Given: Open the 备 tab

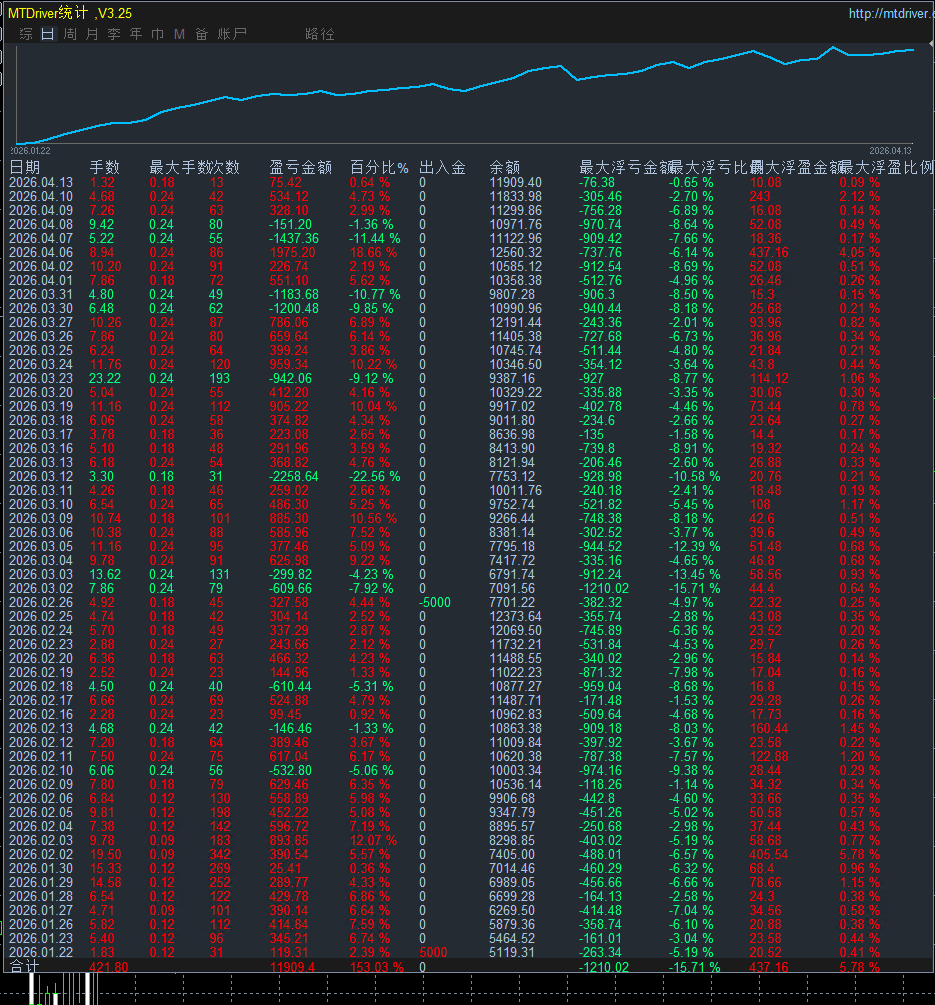Looking at the screenshot, I should click(202, 34).
